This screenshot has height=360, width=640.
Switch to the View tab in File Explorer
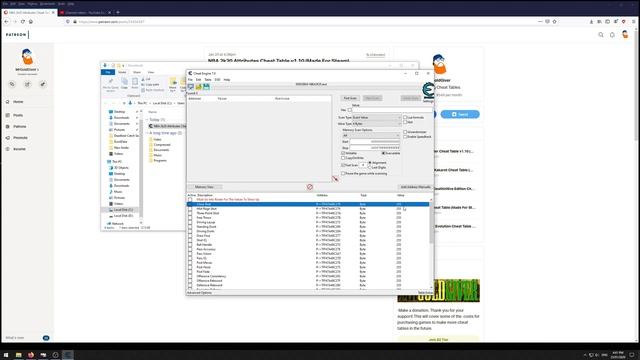click(x=151, y=72)
